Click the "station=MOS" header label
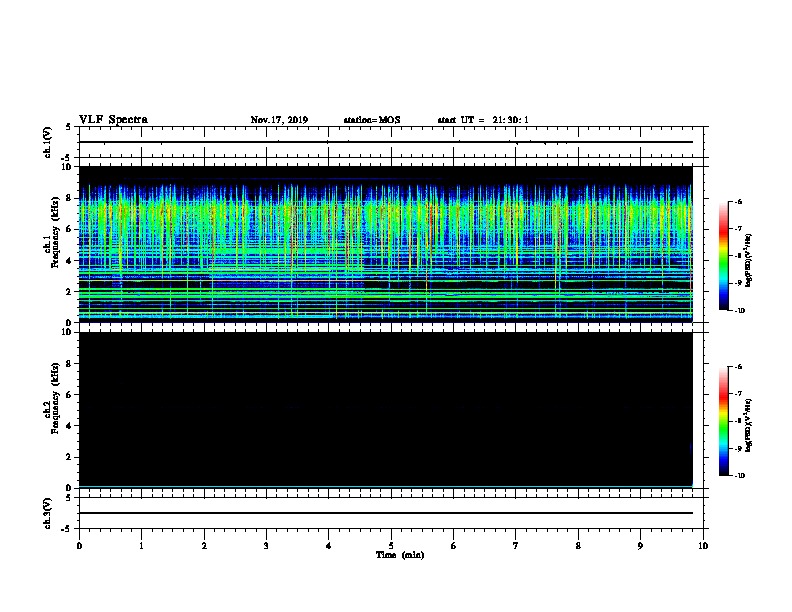 click(372, 120)
